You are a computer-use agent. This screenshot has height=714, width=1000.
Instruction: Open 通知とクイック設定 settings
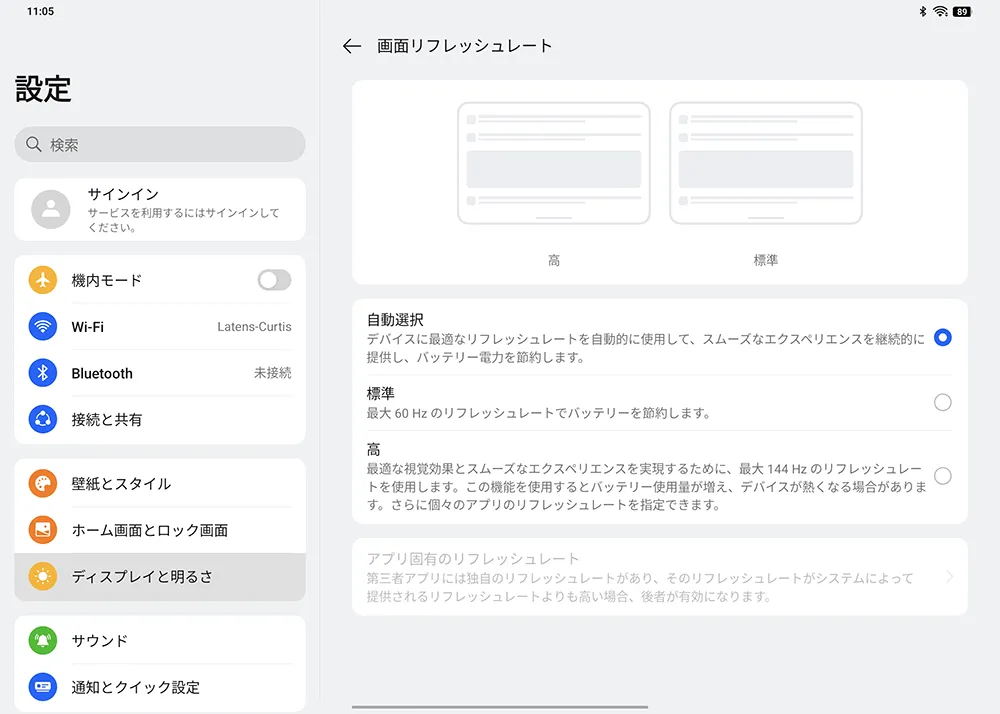point(160,687)
